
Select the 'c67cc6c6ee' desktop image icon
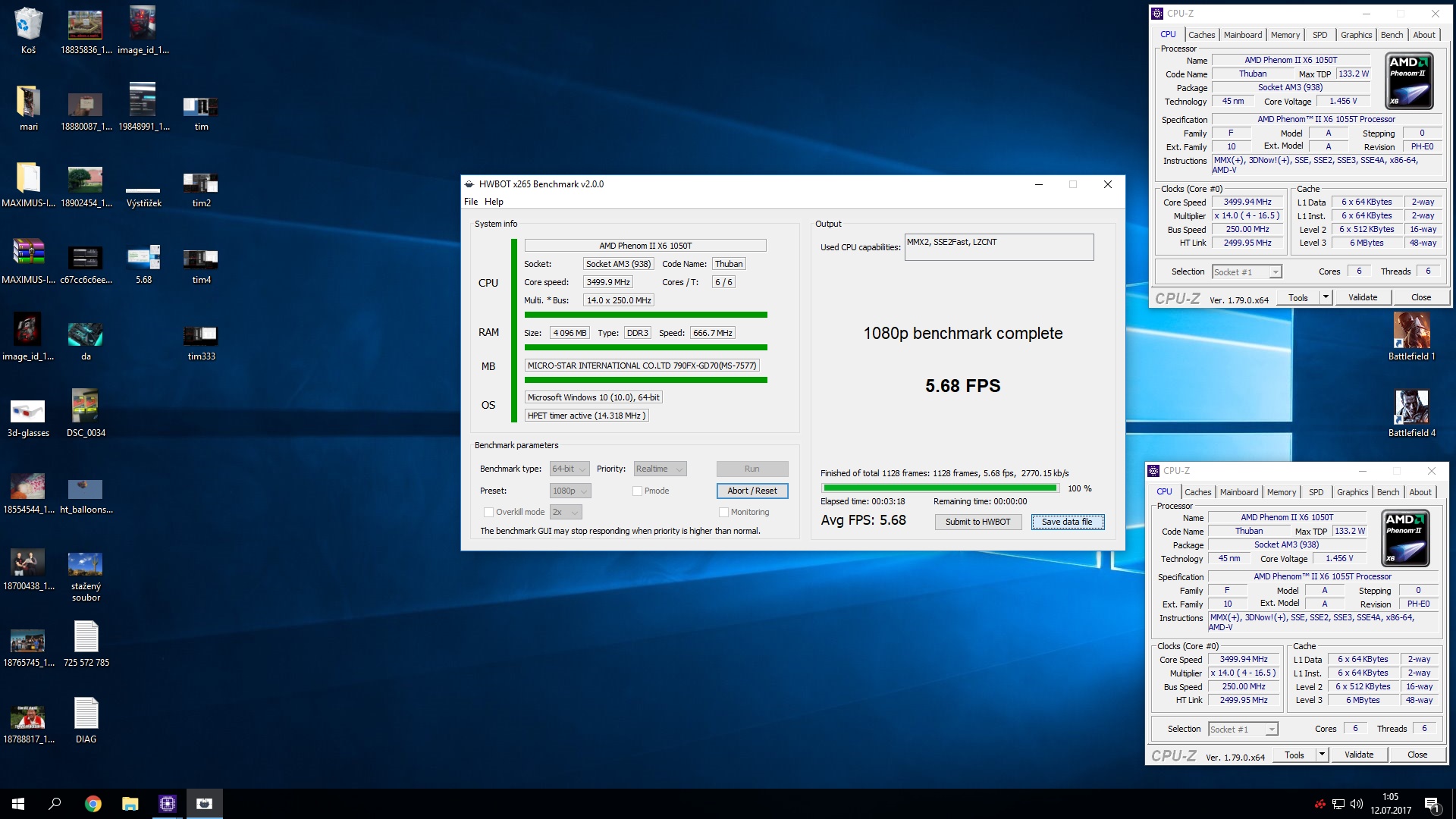86,264
